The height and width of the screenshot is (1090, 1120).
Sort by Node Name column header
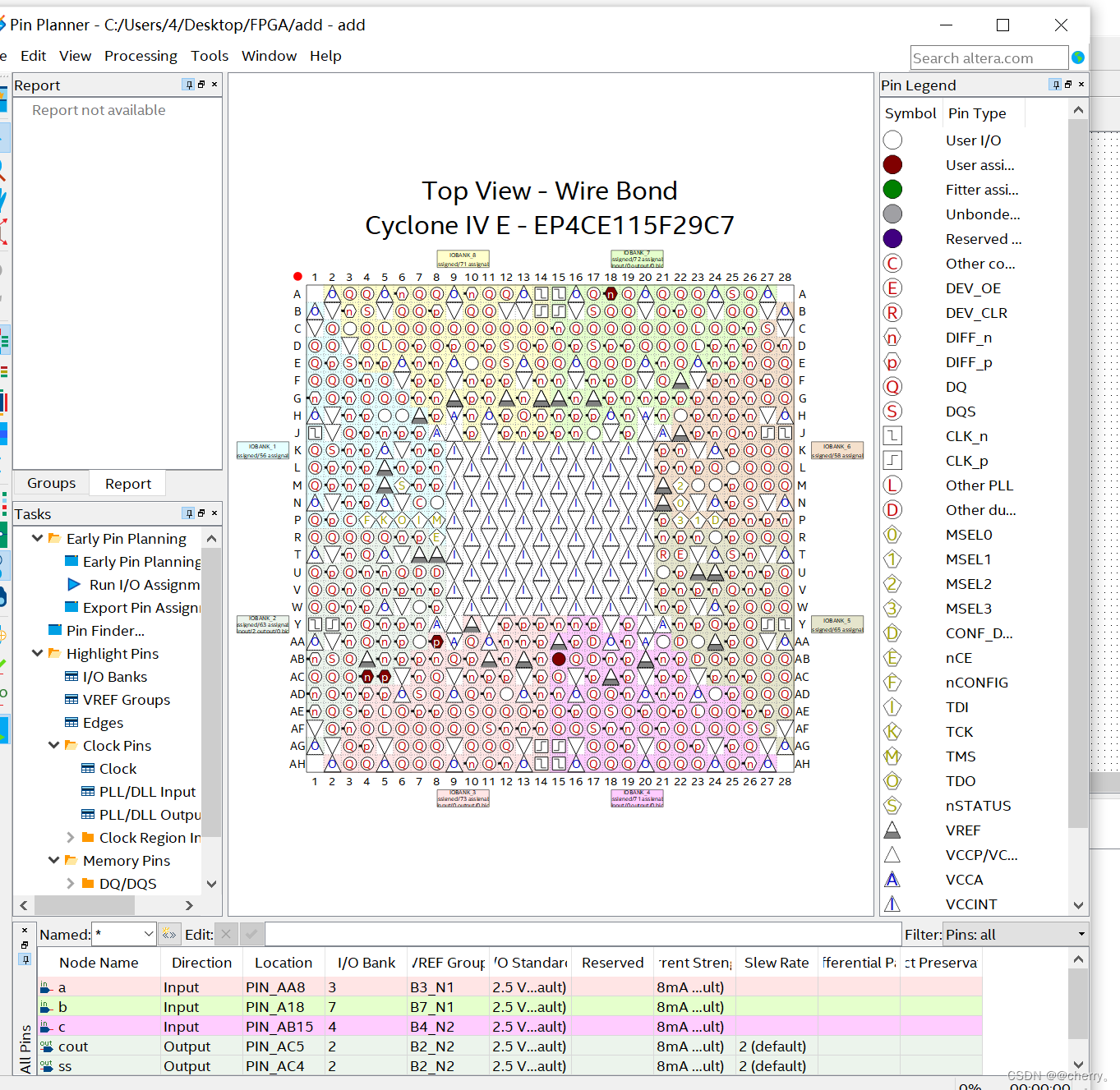tap(99, 963)
